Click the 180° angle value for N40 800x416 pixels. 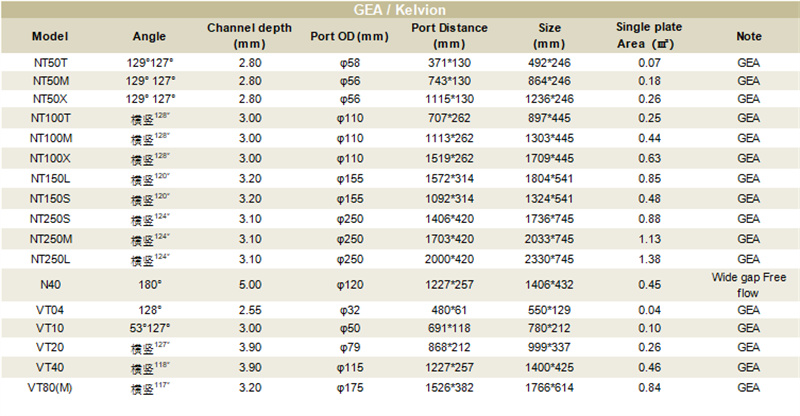pyautogui.click(x=149, y=284)
